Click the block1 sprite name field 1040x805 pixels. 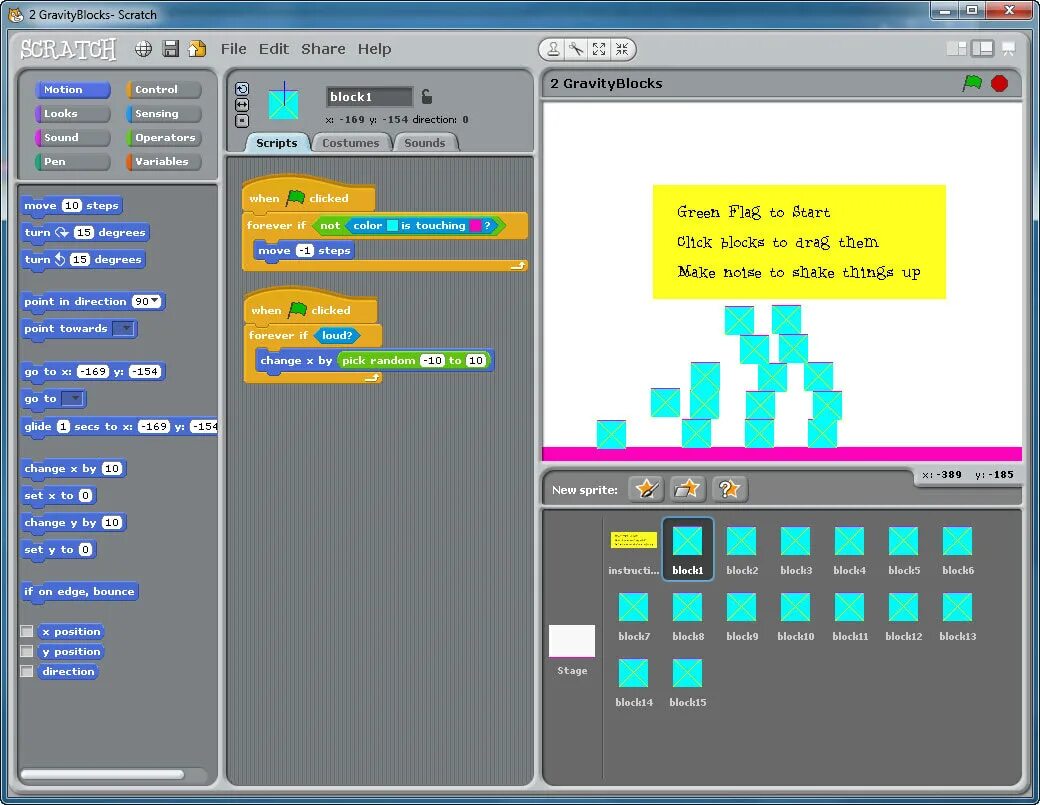click(369, 97)
